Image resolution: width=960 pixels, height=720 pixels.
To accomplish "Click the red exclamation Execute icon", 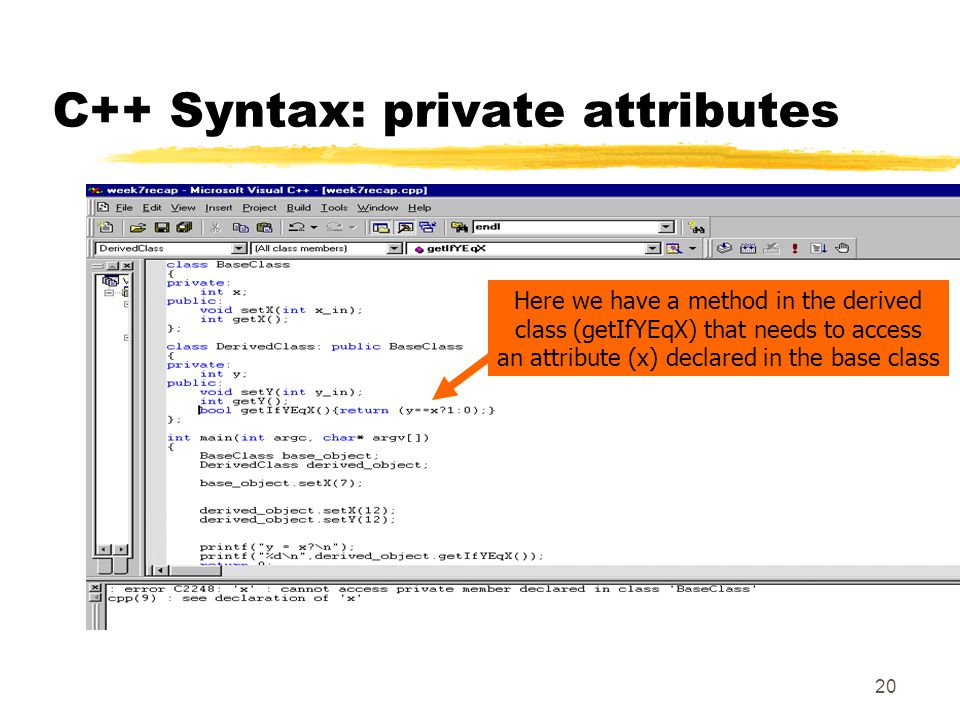I will point(795,248).
